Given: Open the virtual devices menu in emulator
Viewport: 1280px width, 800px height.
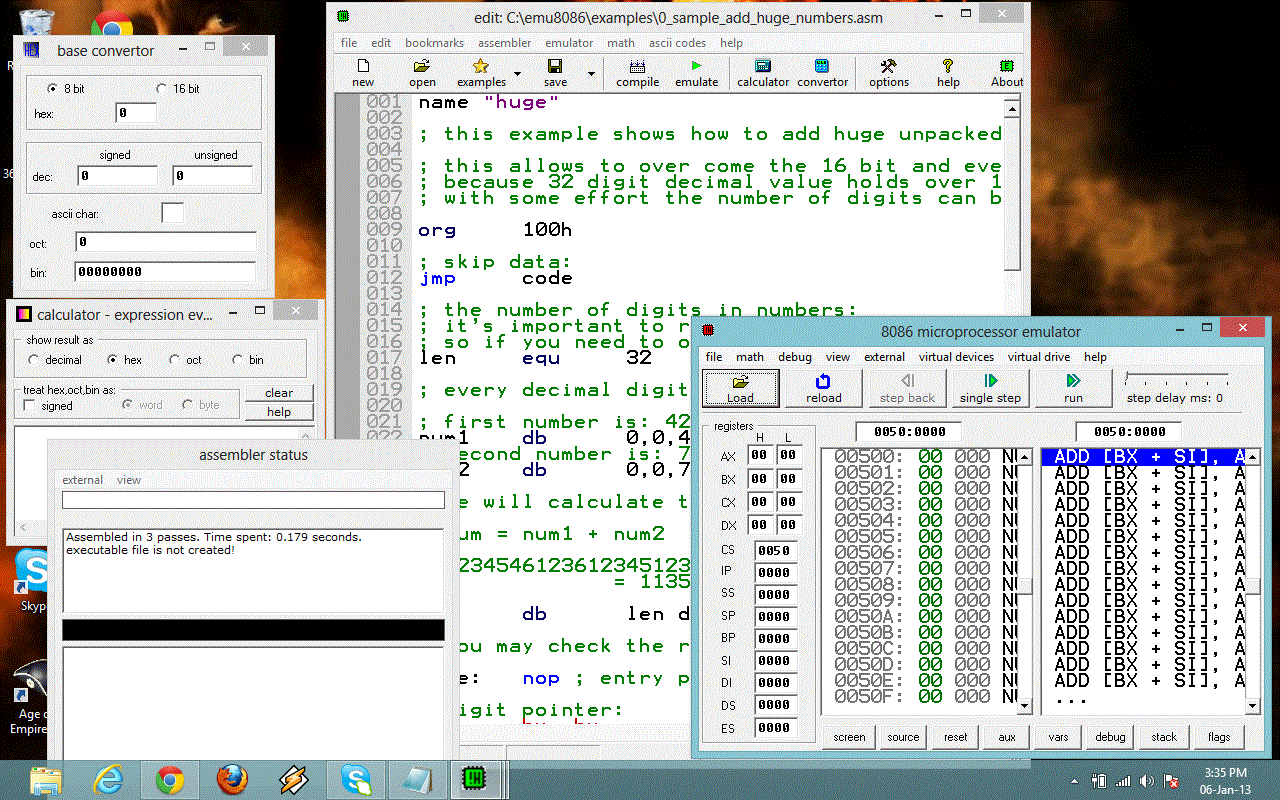Looking at the screenshot, I should [957, 357].
